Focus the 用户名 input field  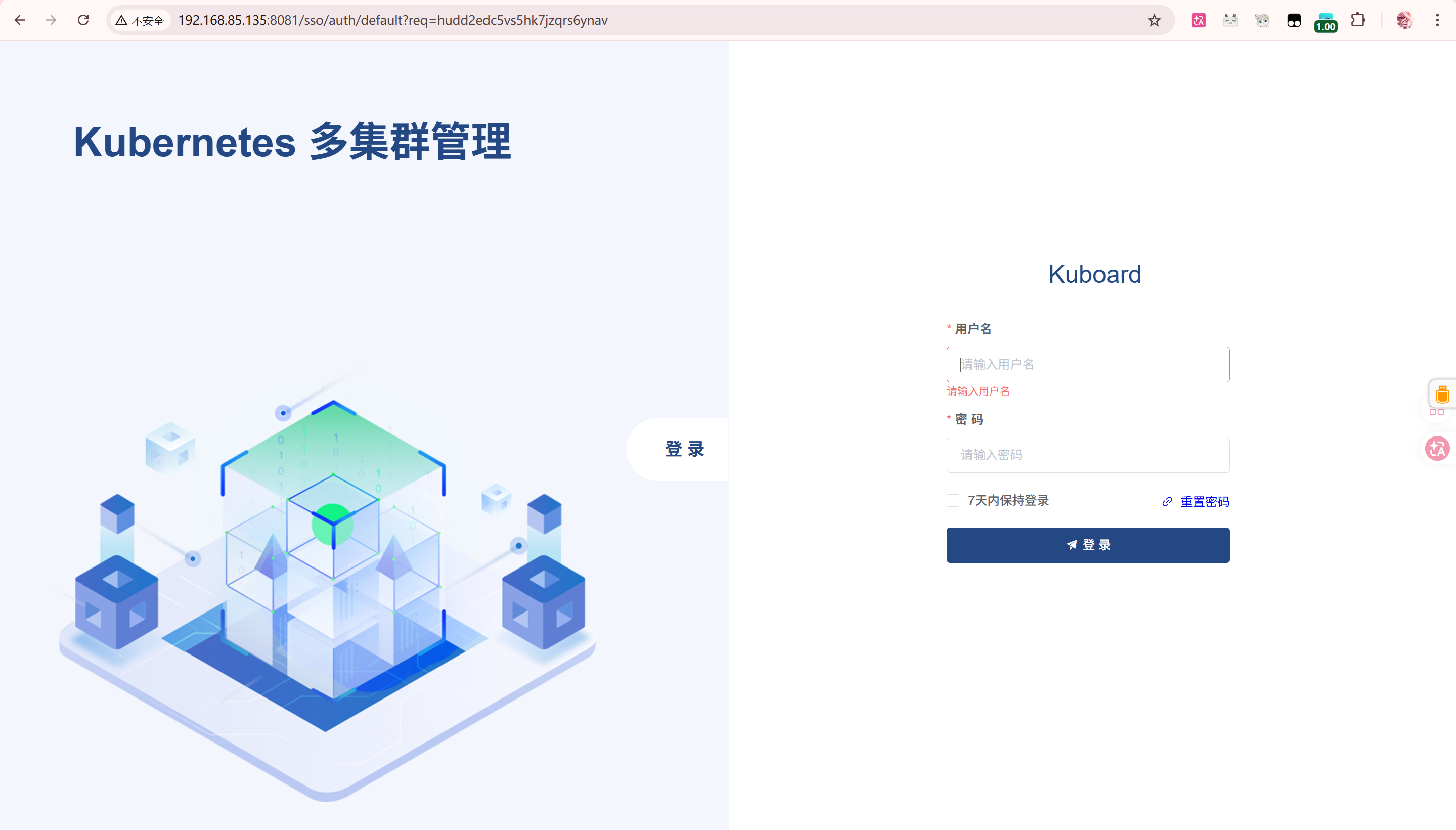point(1087,365)
